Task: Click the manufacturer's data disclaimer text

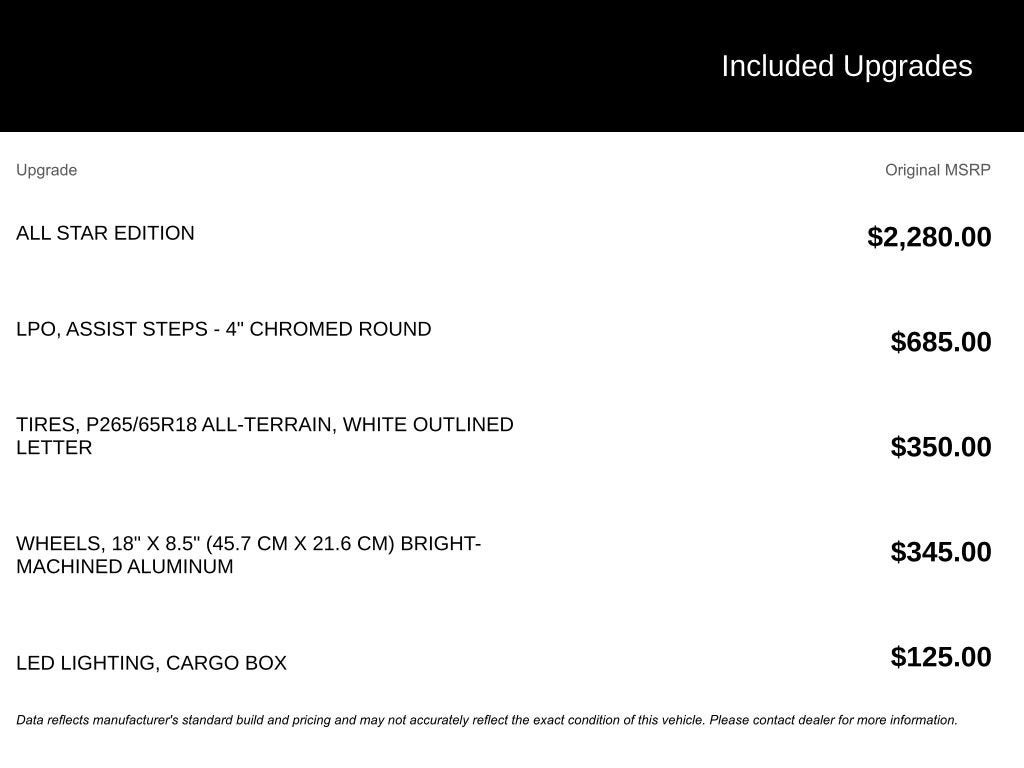Action: pyautogui.click(x=487, y=720)
